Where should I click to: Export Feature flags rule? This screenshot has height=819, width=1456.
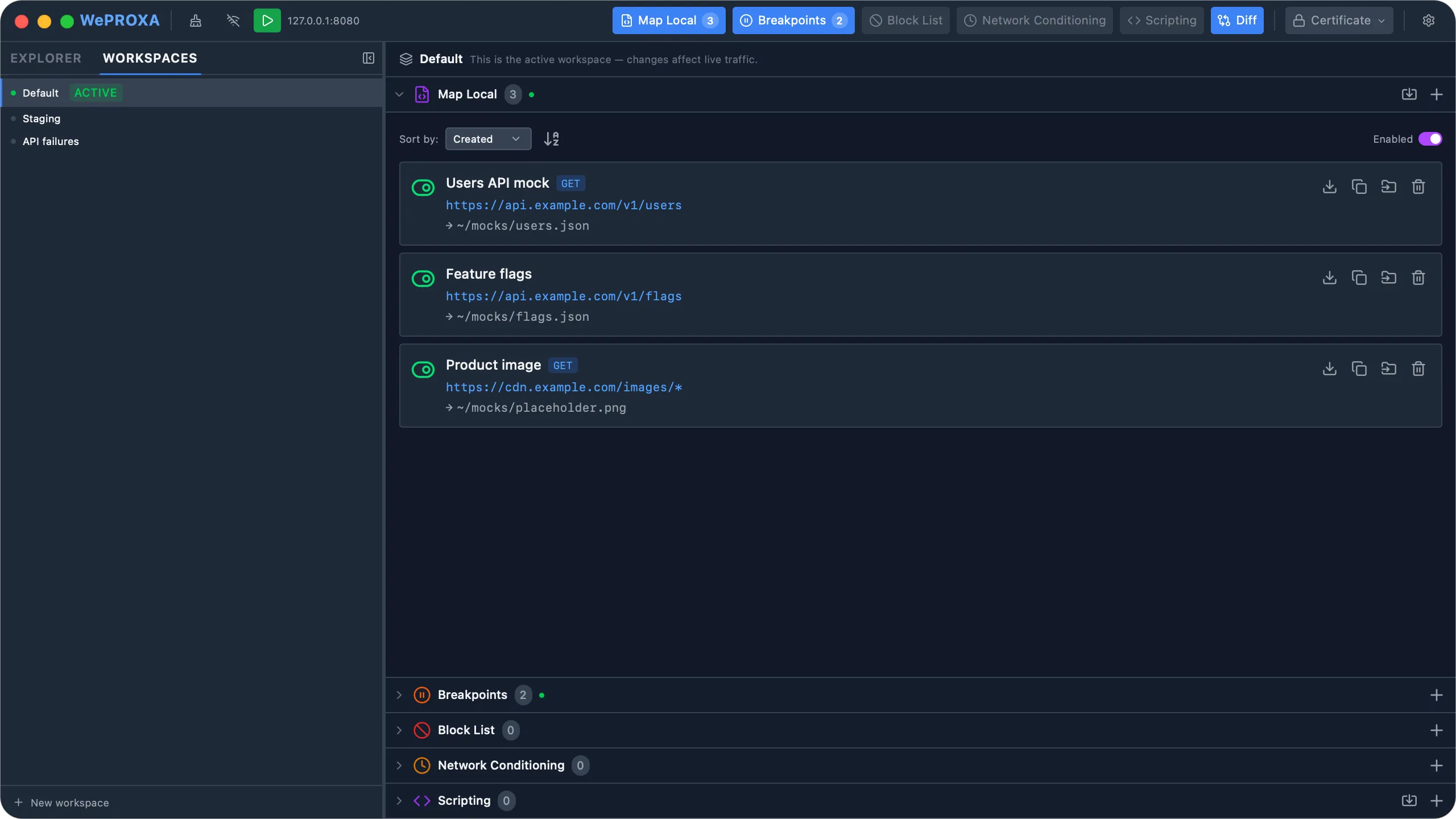click(x=1329, y=278)
